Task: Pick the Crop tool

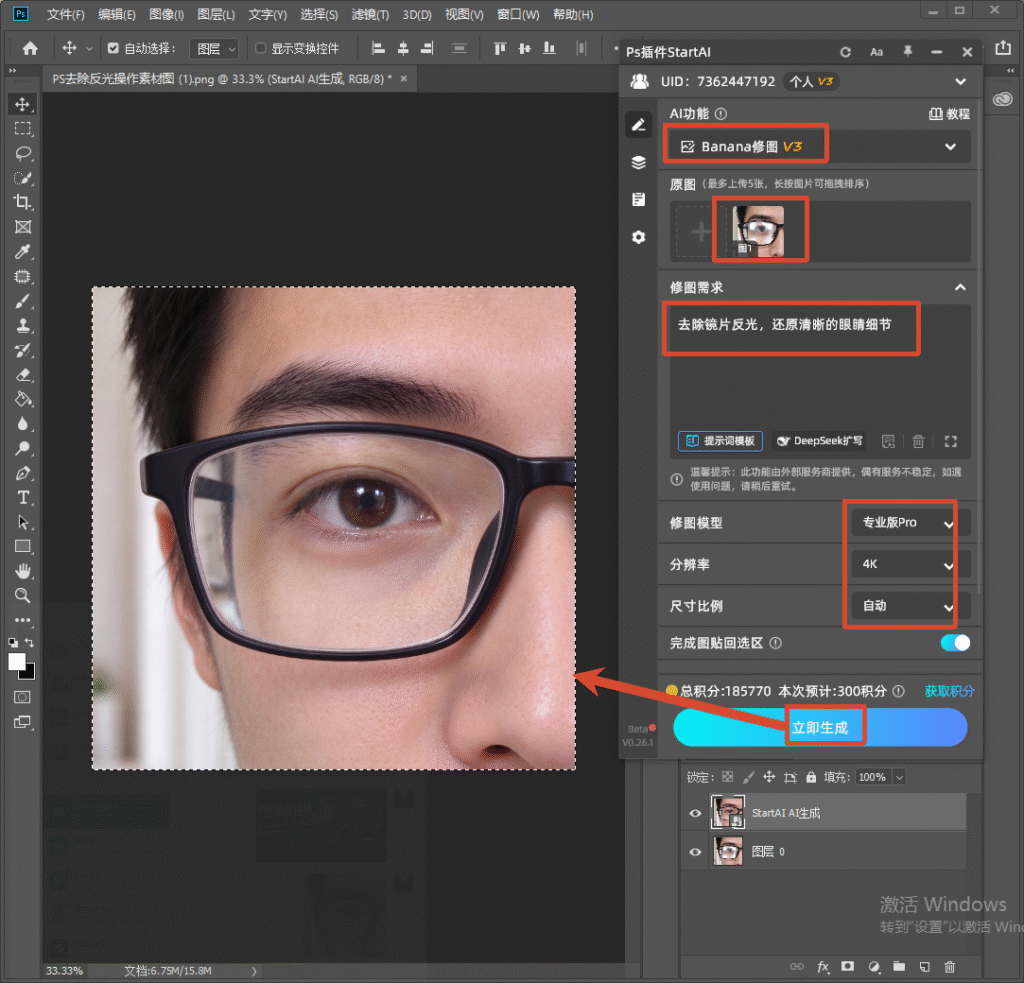Action: (x=23, y=202)
